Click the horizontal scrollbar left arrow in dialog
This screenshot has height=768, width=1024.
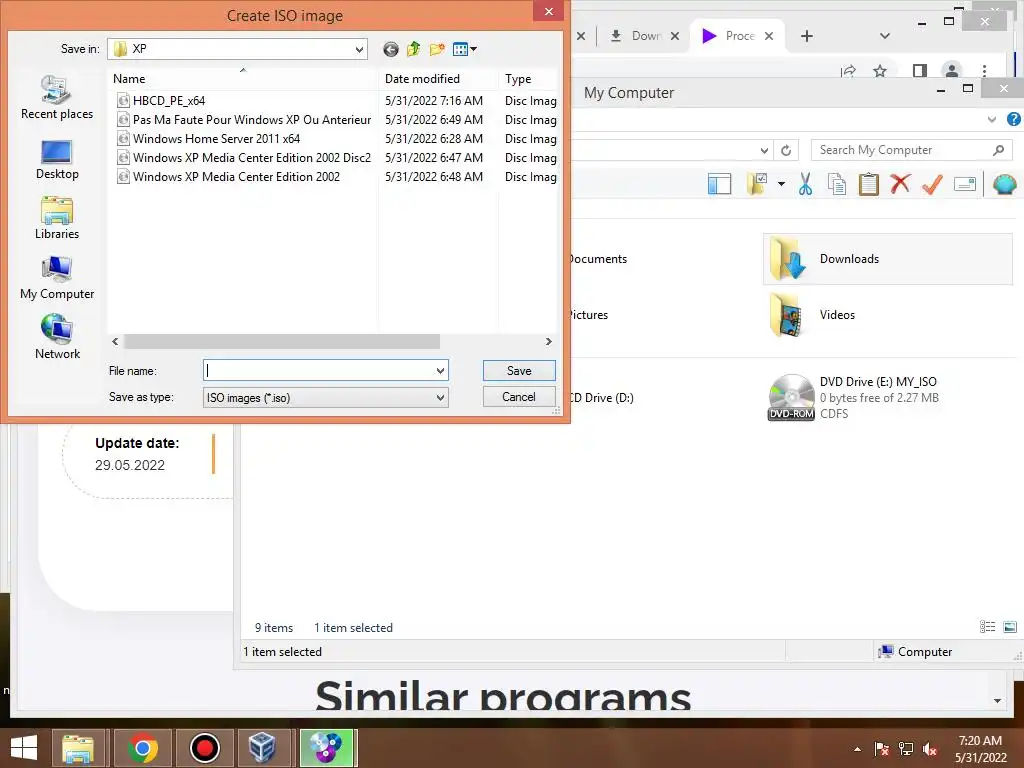[x=116, y=342]
